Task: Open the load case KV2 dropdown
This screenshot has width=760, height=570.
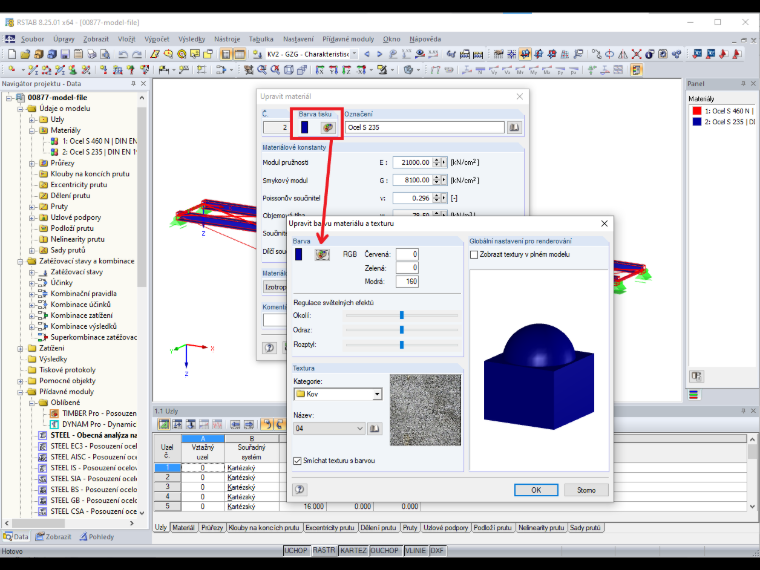Action: pos(354,54)
